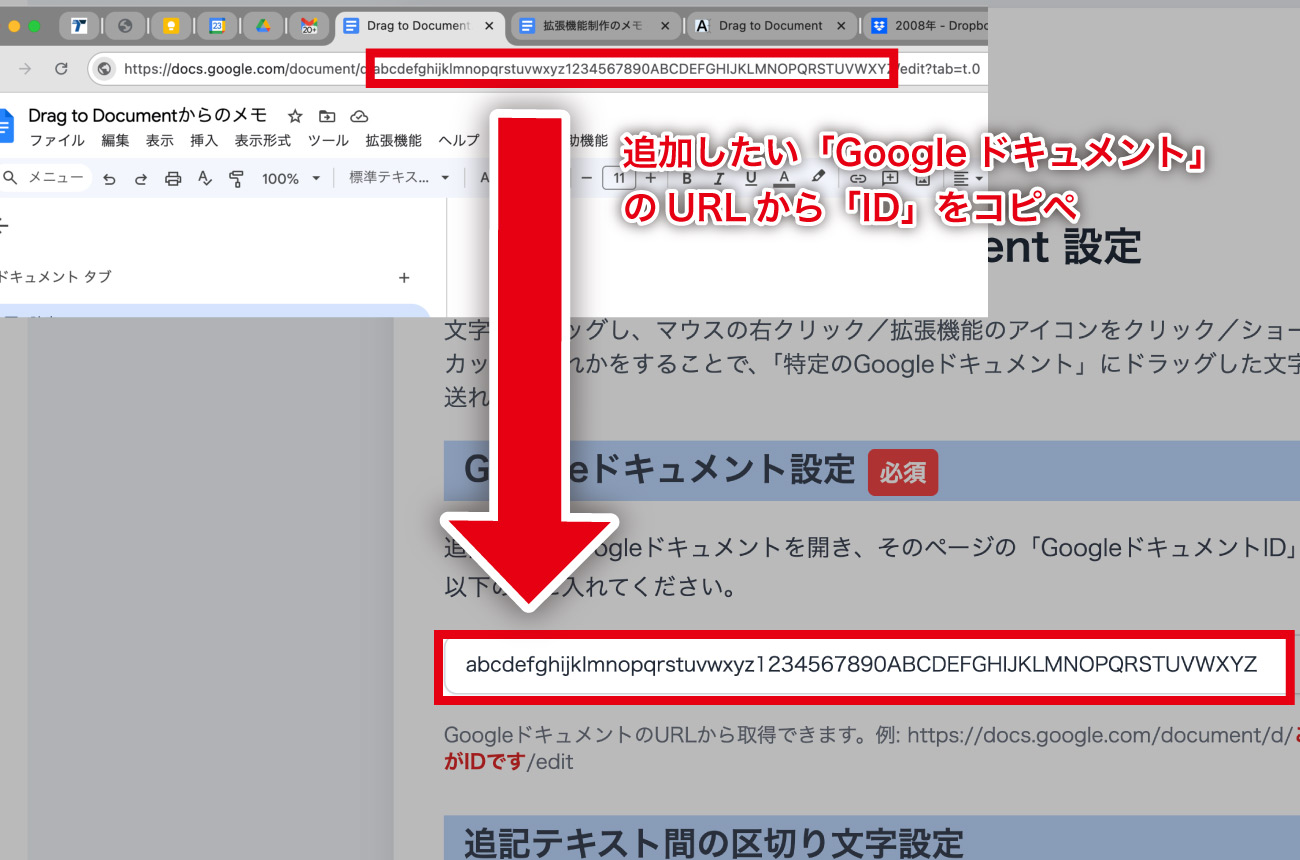Add a new document tab with plus
Image resolution: width=1300 pixels, height=860 pixels.
click(x=404, y=277)
